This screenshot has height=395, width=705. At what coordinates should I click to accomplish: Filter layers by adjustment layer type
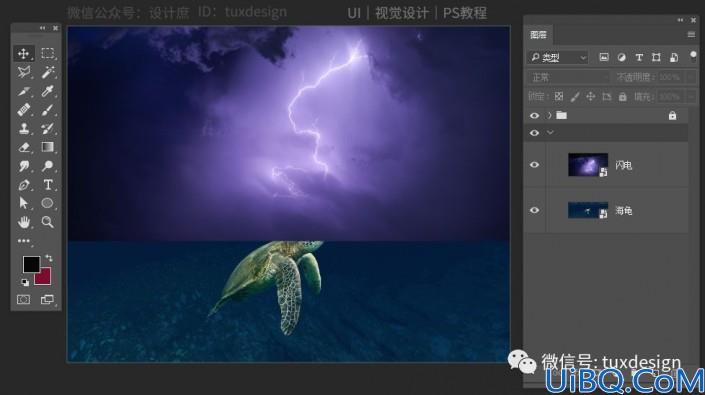[621, 57]
